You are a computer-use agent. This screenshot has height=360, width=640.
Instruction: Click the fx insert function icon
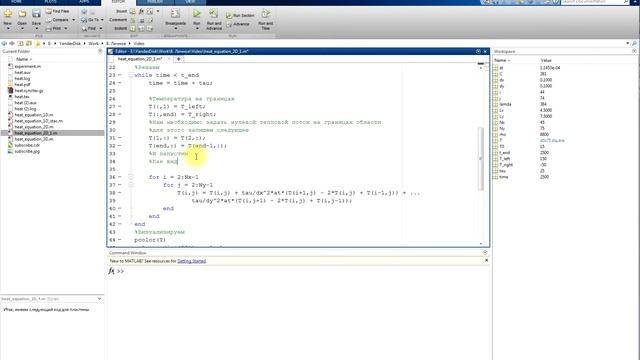coord(141,11)
